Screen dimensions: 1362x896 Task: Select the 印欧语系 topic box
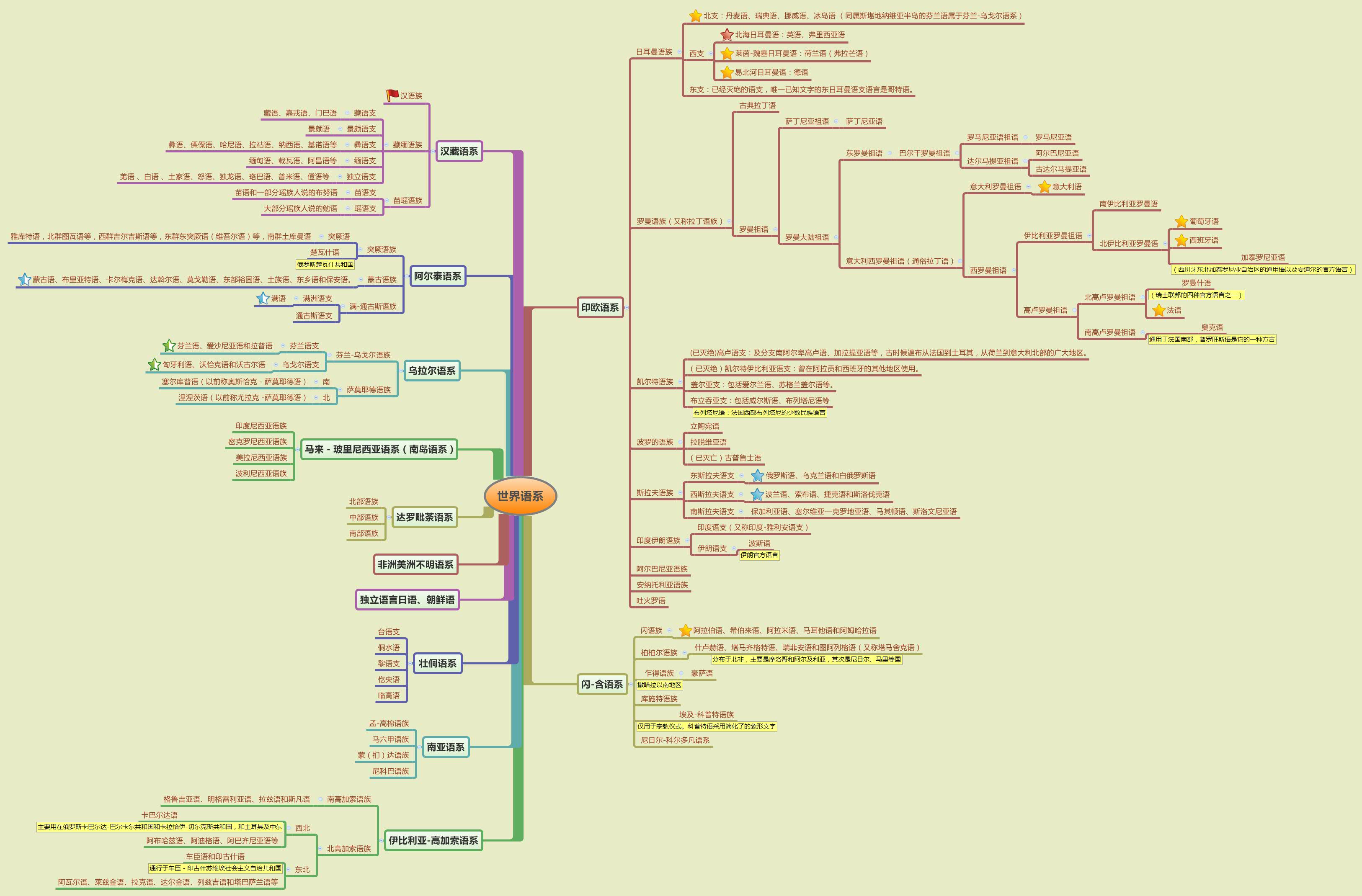pos(600,307)
